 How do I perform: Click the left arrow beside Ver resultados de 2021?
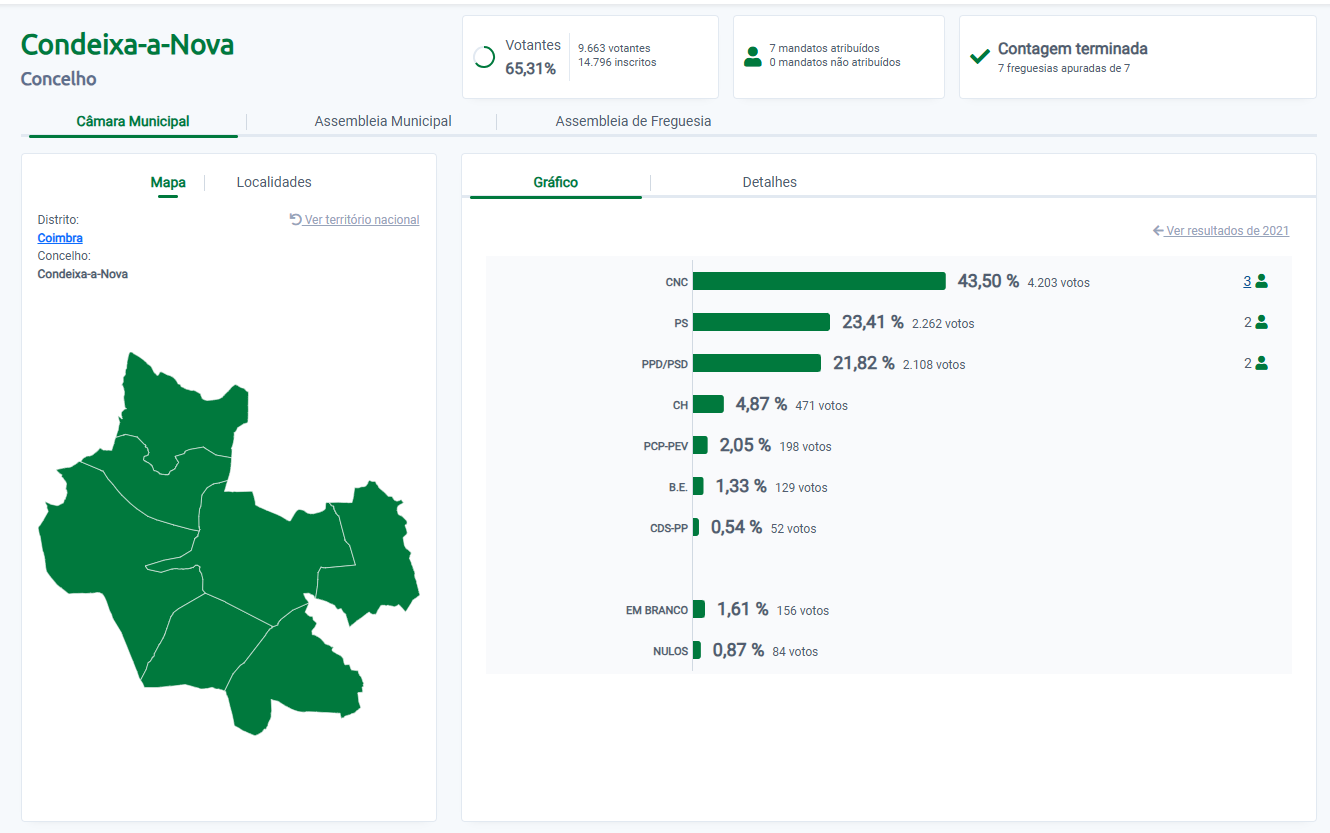pos(1158,231)
